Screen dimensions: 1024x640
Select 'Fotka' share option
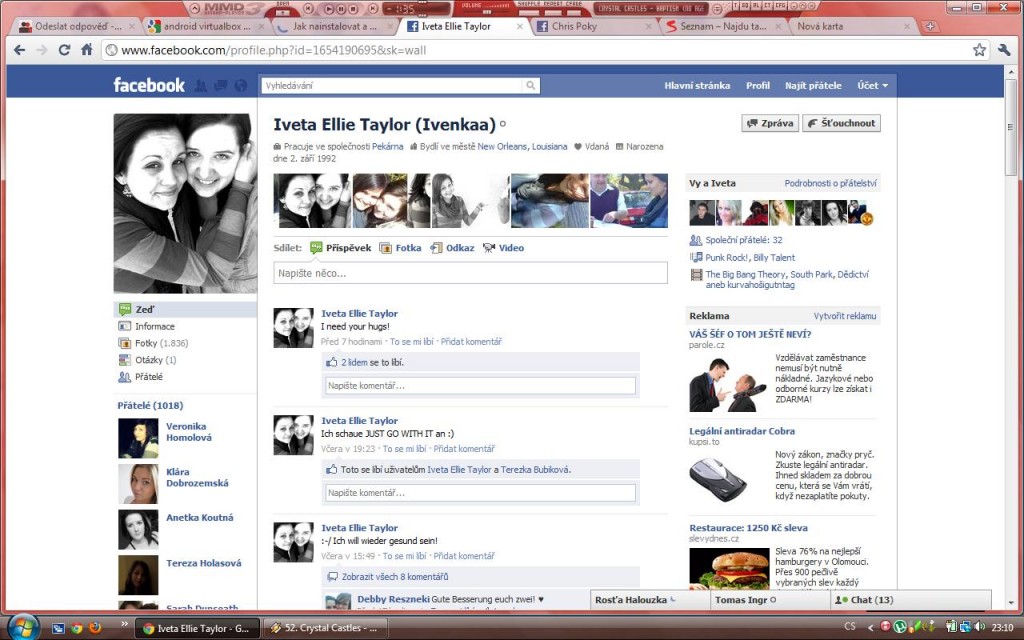pos(401,248)
